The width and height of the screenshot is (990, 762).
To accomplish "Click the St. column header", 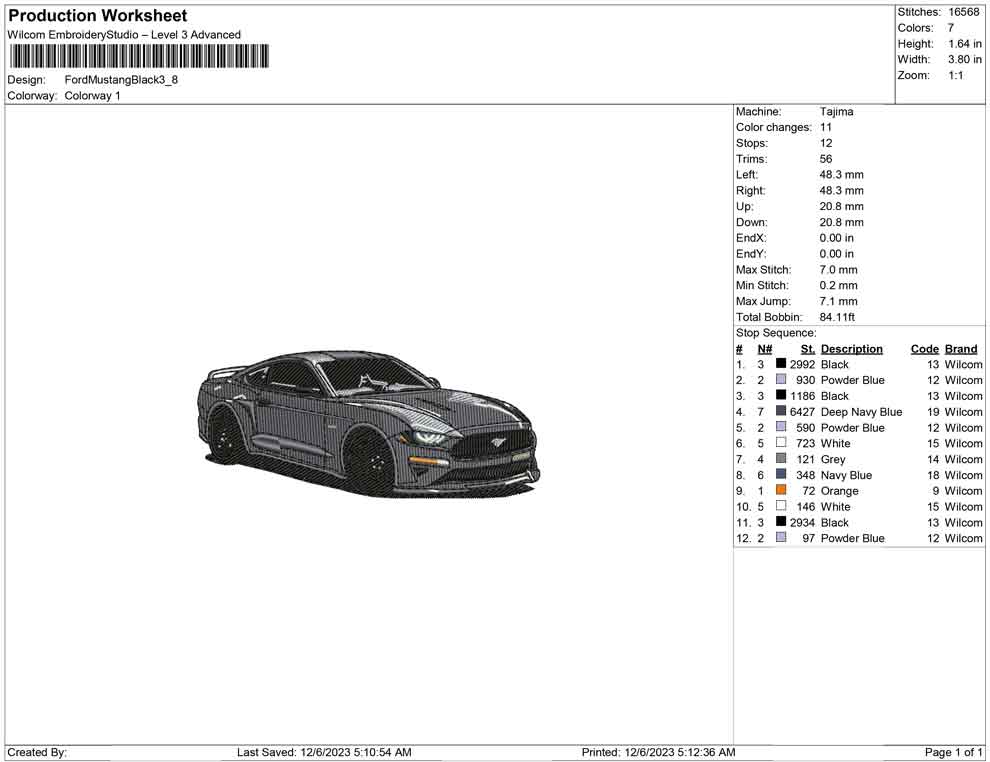I will coord(807,348).
